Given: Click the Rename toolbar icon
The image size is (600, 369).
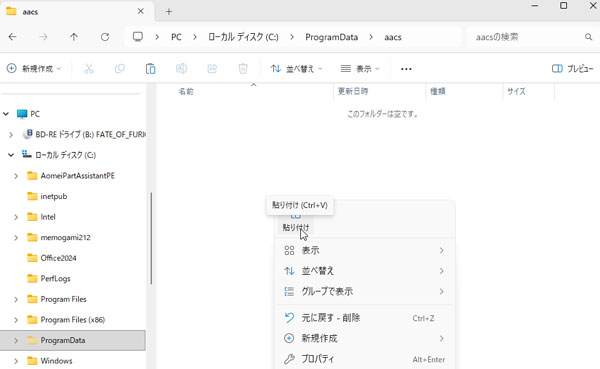Looking at the screenshot, I should 181,69.
